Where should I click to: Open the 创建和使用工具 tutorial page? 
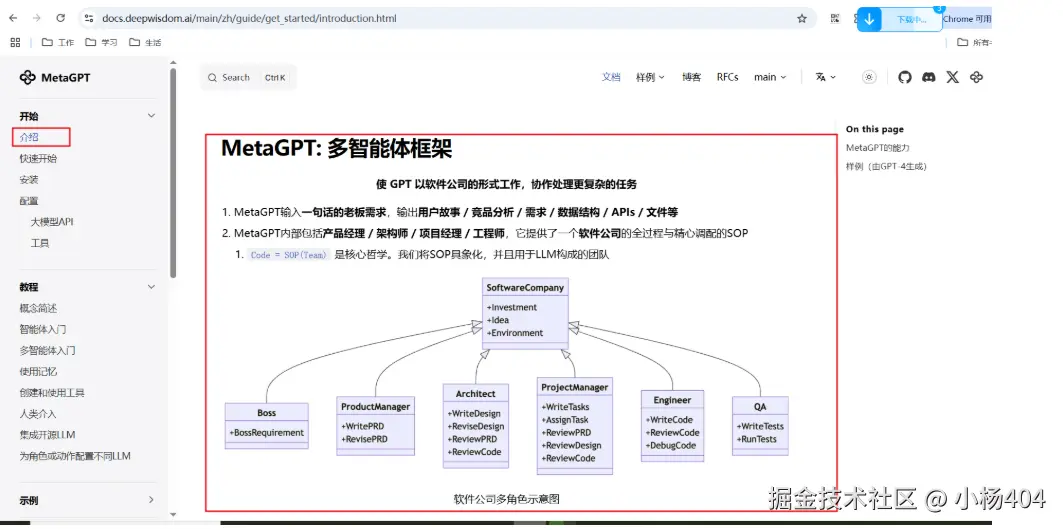click(52, 392)
